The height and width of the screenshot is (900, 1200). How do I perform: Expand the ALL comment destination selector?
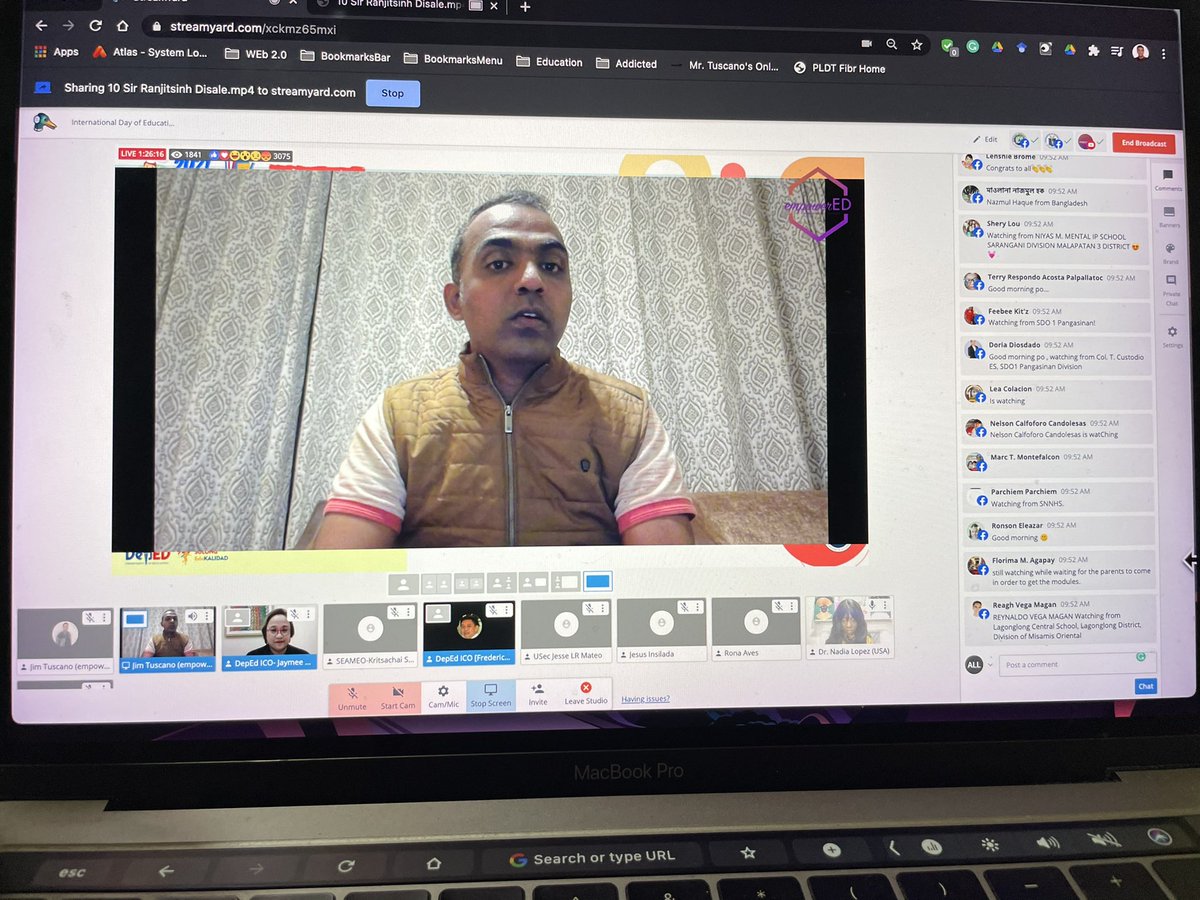[979, 664]
